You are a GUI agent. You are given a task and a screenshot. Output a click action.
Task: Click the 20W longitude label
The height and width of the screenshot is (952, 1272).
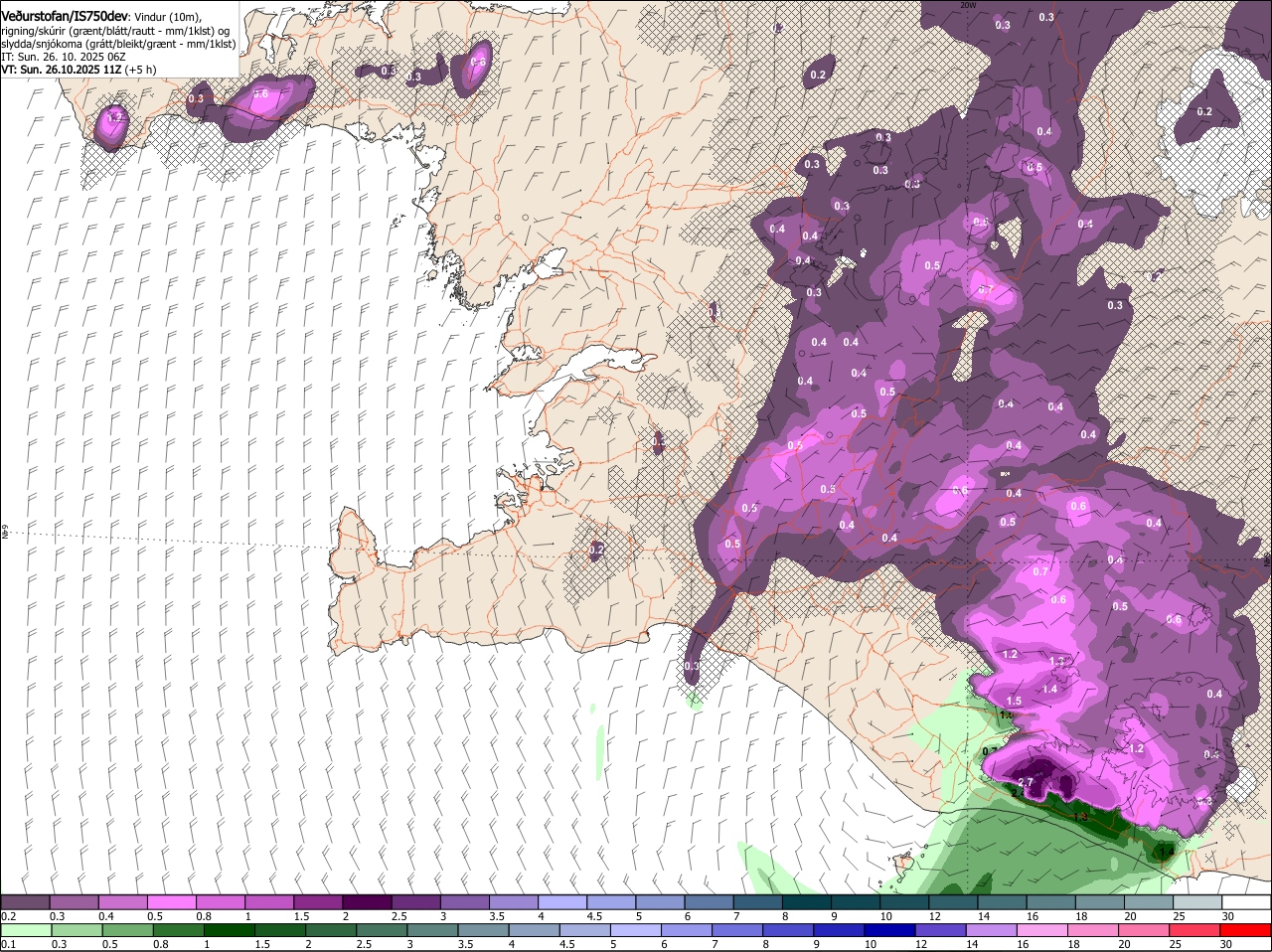pyautogui.click(x=969, y=5)
